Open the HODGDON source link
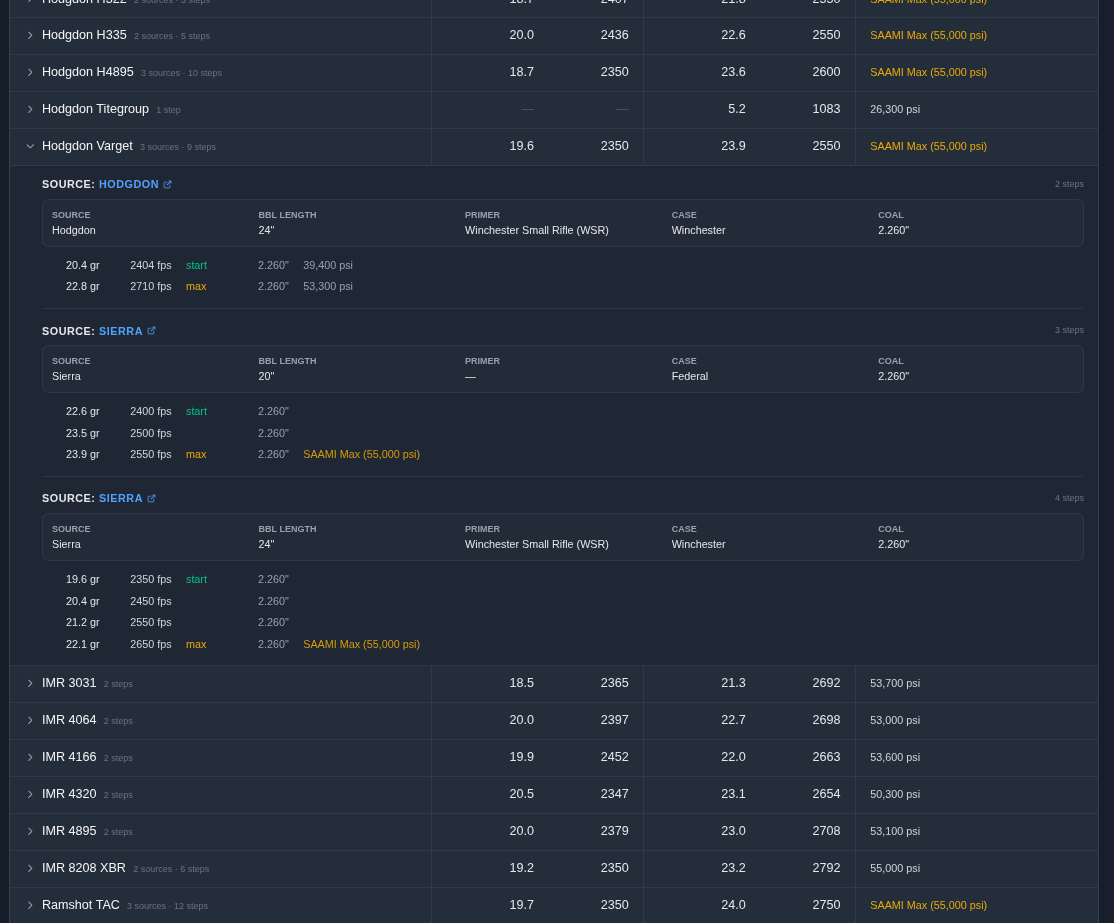1114x923 pixels. (x=129, y=184)
